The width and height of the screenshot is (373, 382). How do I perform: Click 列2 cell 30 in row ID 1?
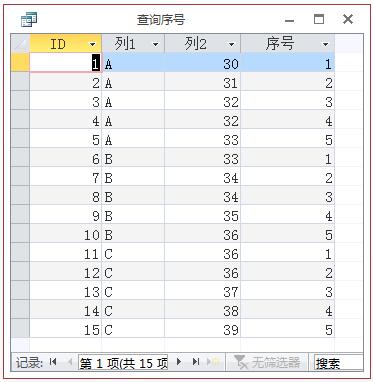(202, 63)
